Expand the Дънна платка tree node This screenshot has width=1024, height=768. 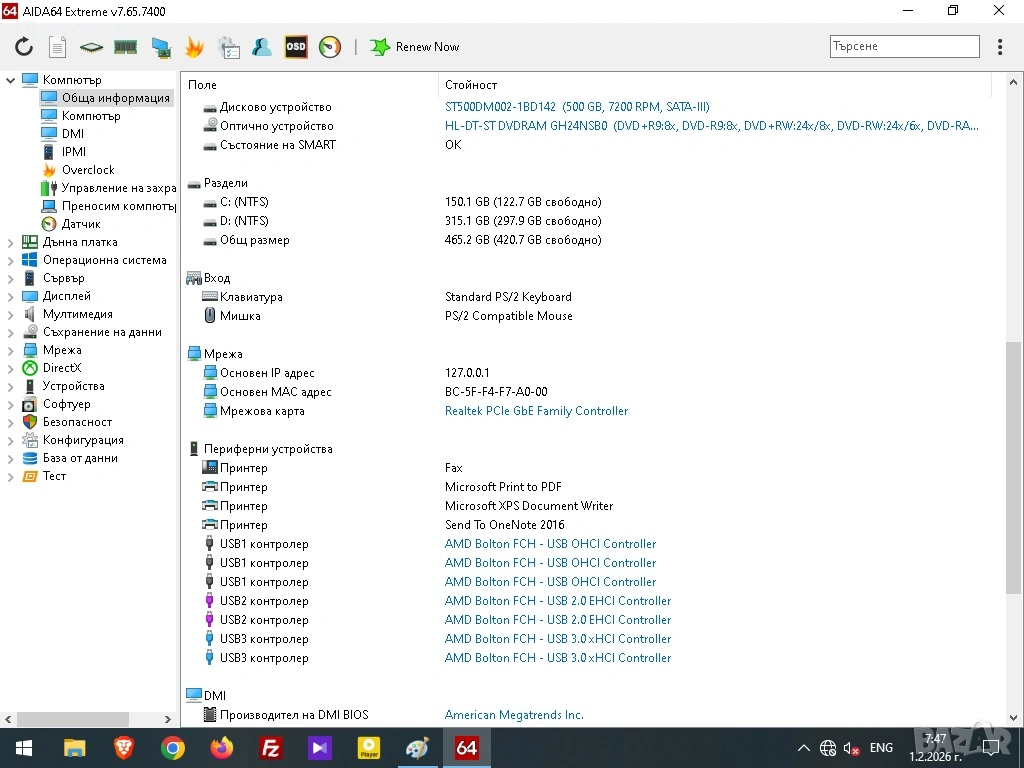coord(11,242)
